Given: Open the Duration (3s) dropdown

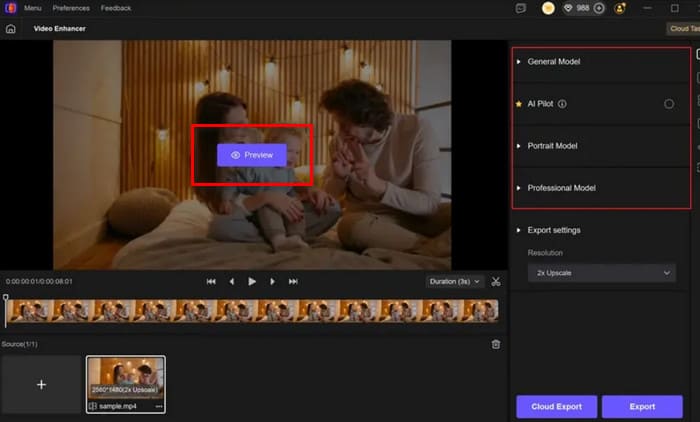Looking at the screenshot, I should coord(456,282).
